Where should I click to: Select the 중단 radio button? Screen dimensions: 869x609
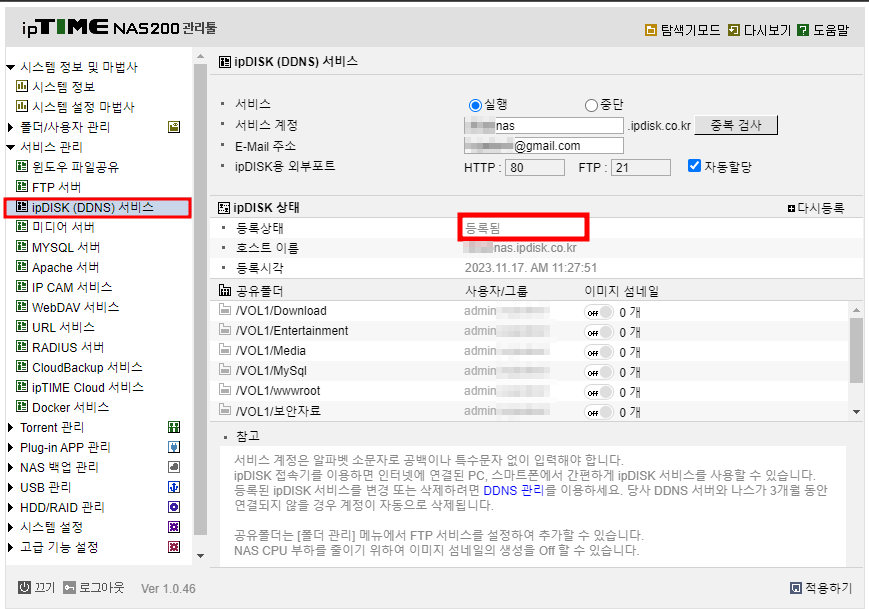591,105
